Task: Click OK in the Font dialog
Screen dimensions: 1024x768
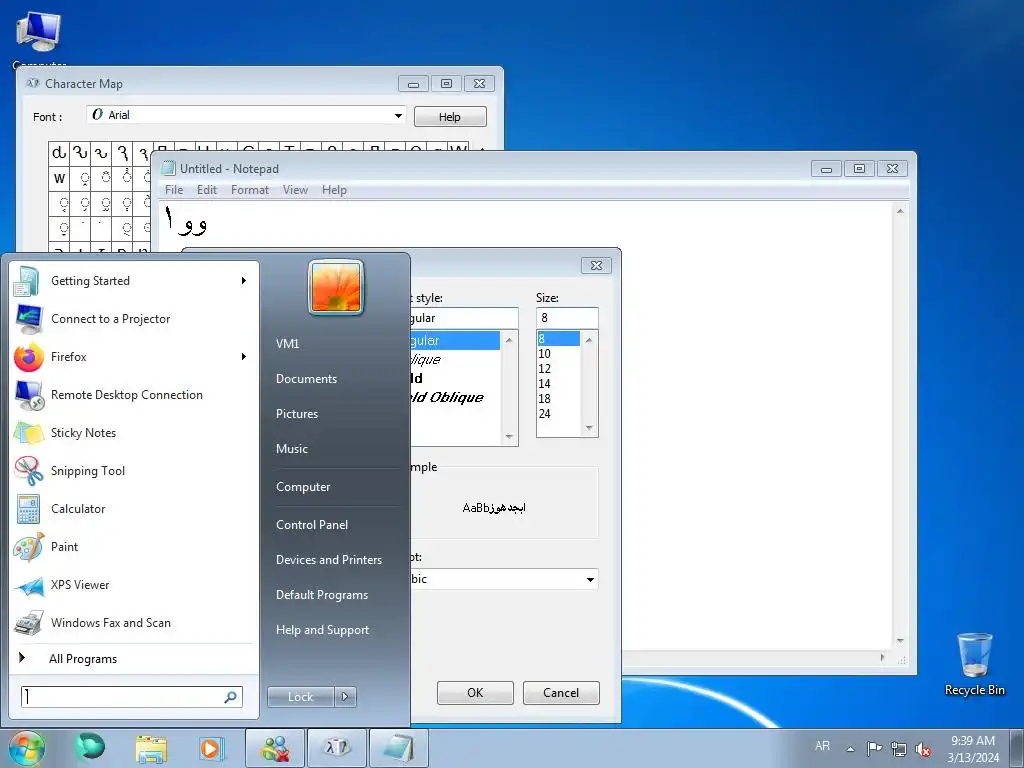Action: (x=475, y=693)
